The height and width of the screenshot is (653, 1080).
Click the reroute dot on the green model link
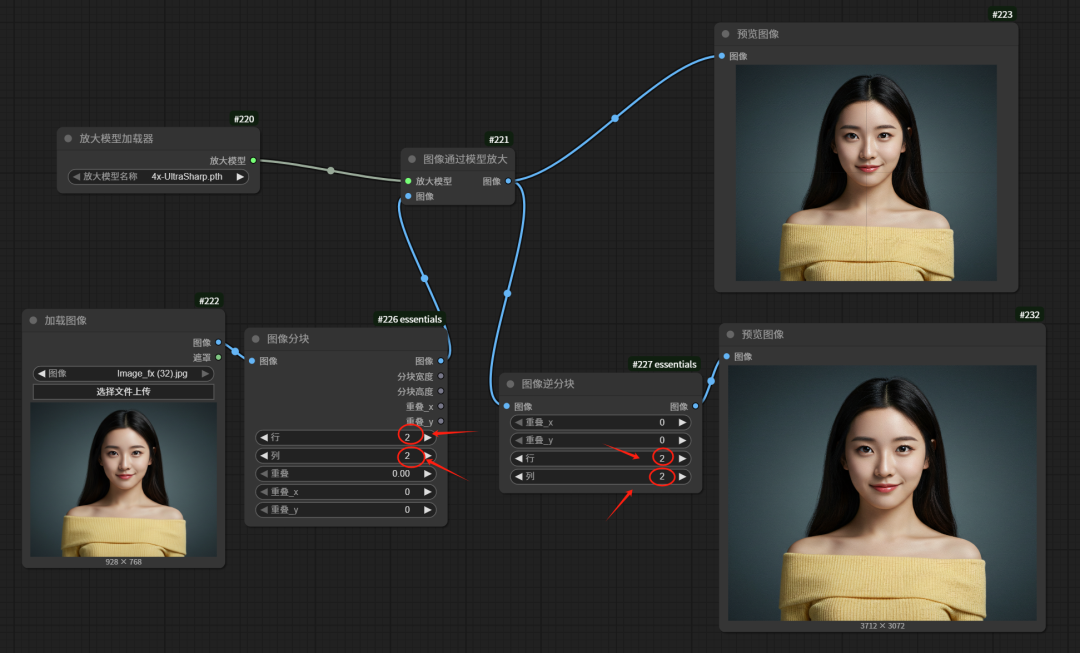(331, 170)
